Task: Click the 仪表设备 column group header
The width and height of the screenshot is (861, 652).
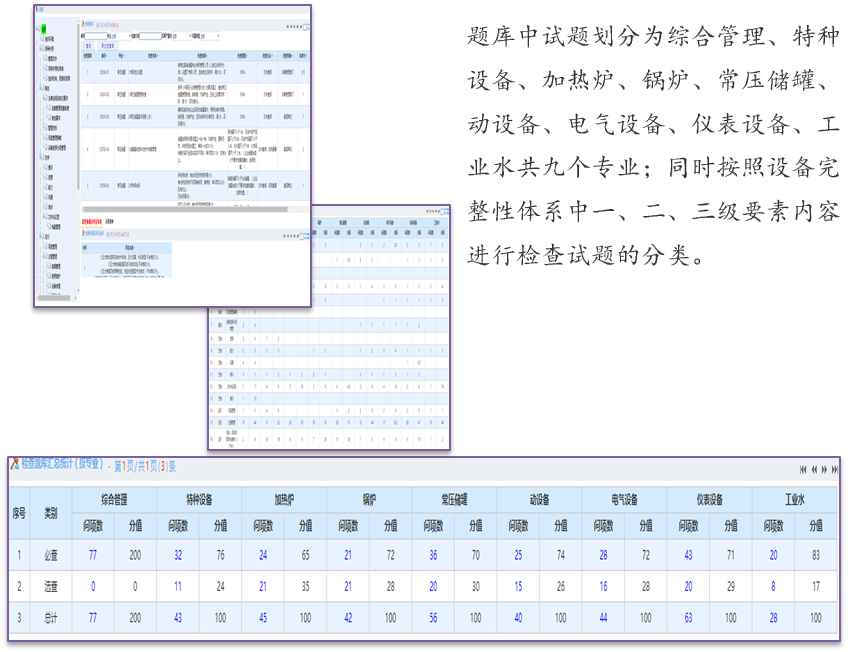Action: pos(710,499)
